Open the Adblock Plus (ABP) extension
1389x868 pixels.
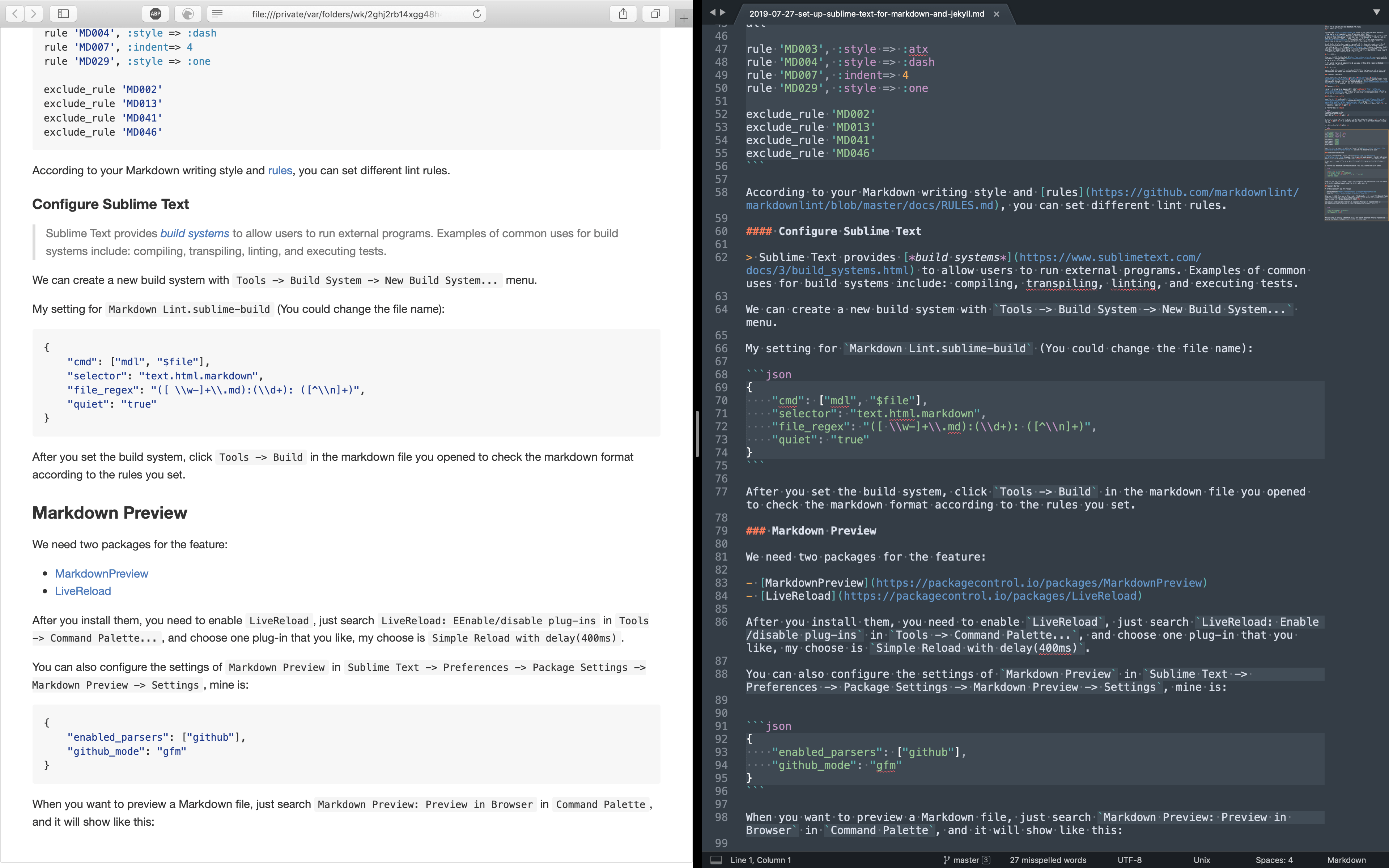156,14
